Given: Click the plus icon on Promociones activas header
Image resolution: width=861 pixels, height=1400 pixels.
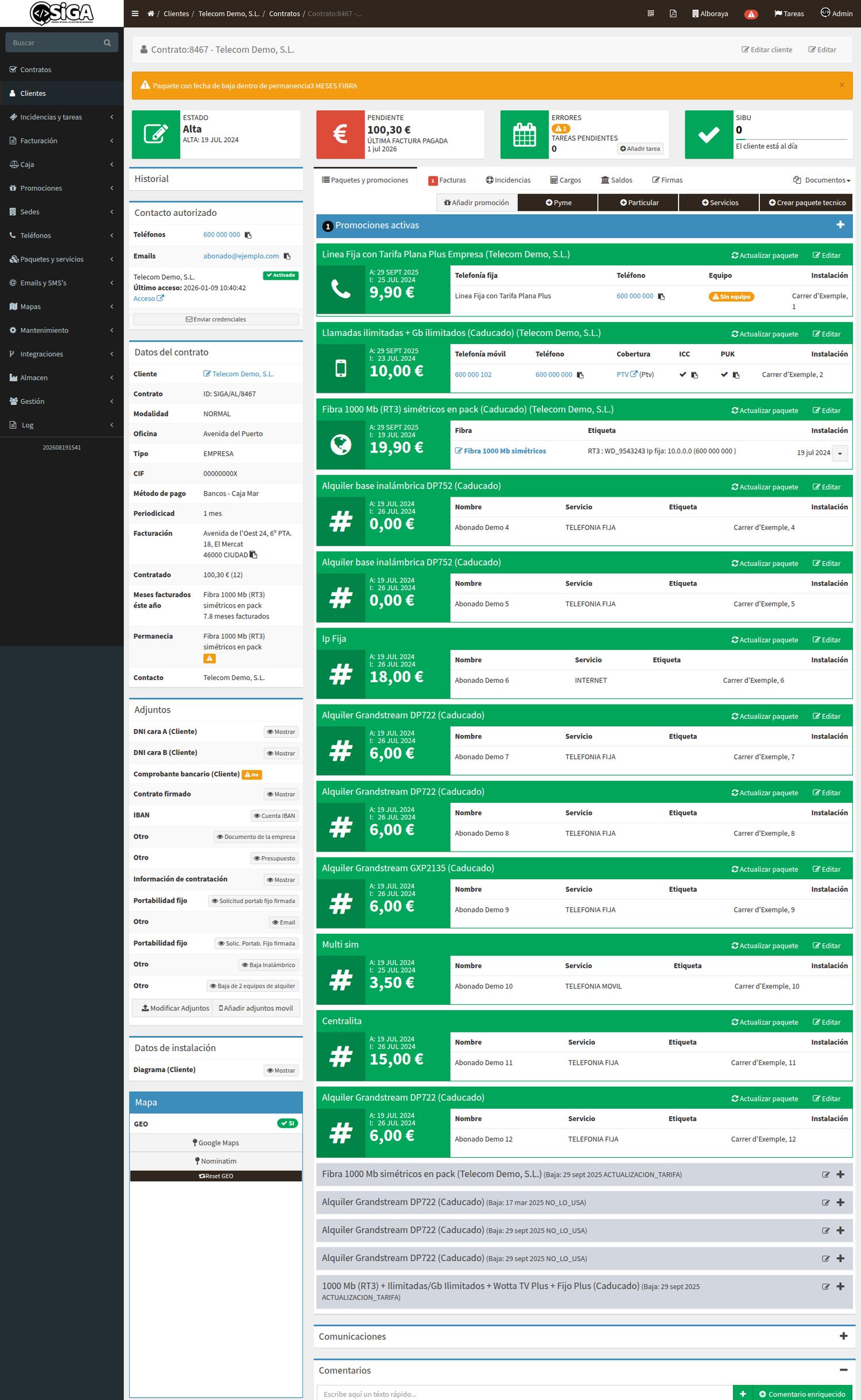Looking at the screenshot, I should 840,225.
